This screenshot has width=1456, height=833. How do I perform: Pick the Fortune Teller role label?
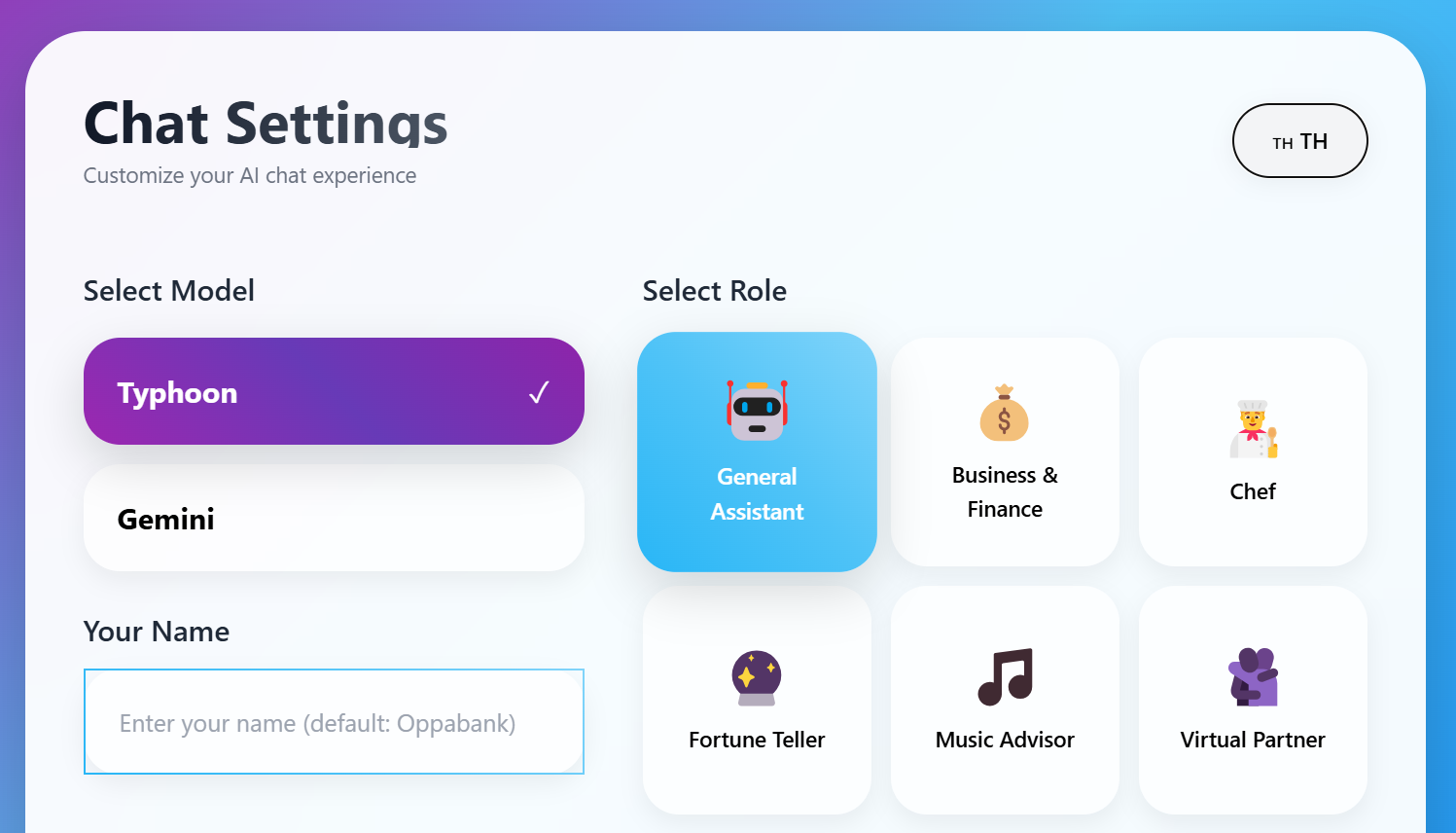(x=757, y=740)
